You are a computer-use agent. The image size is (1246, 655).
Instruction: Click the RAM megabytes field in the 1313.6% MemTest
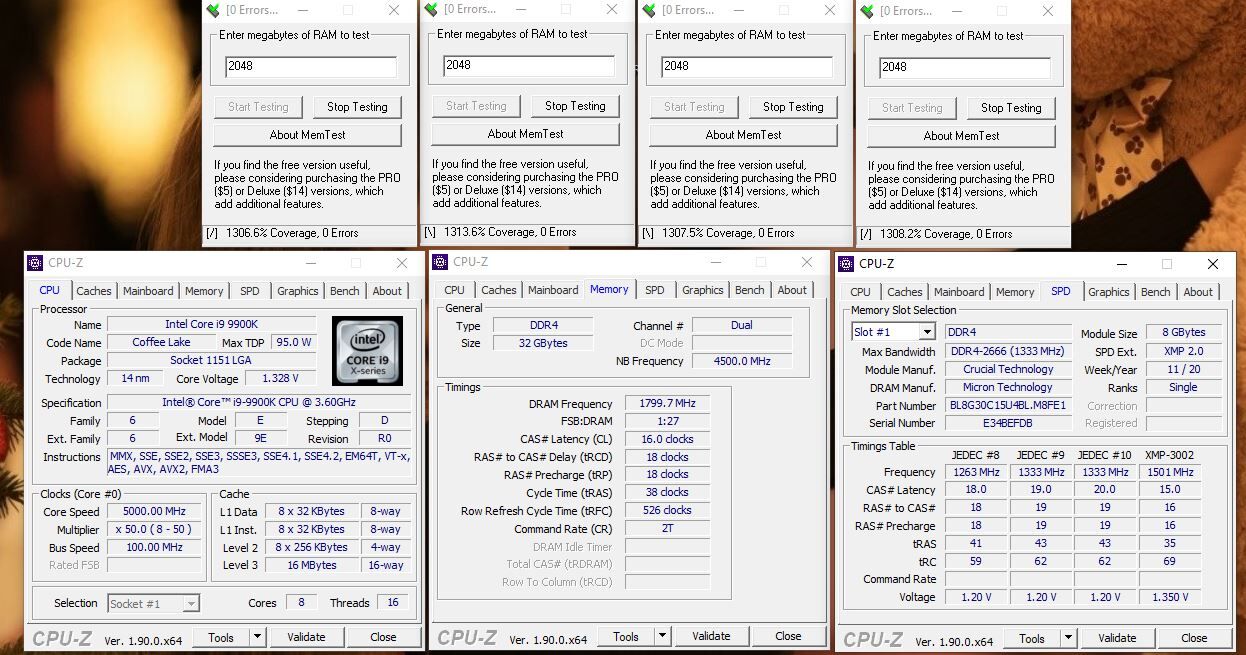[x=529, y=66]
